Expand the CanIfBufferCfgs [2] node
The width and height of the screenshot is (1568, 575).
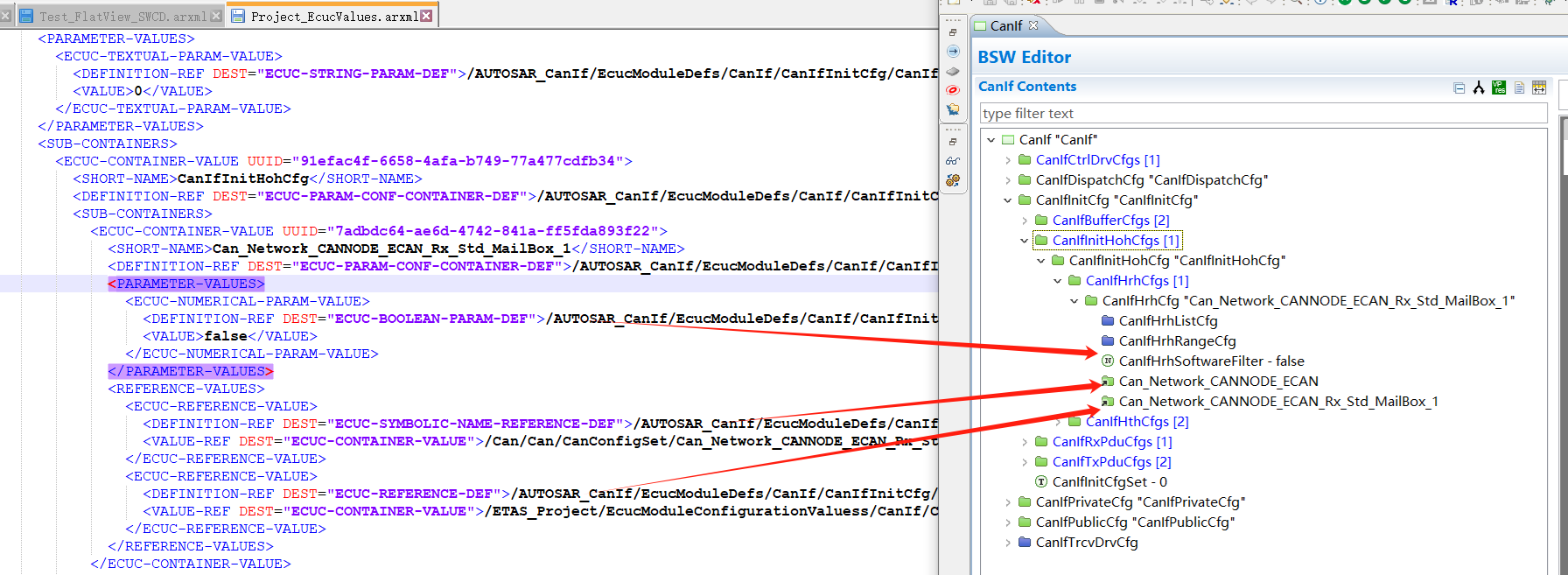tap(1025, 220)
